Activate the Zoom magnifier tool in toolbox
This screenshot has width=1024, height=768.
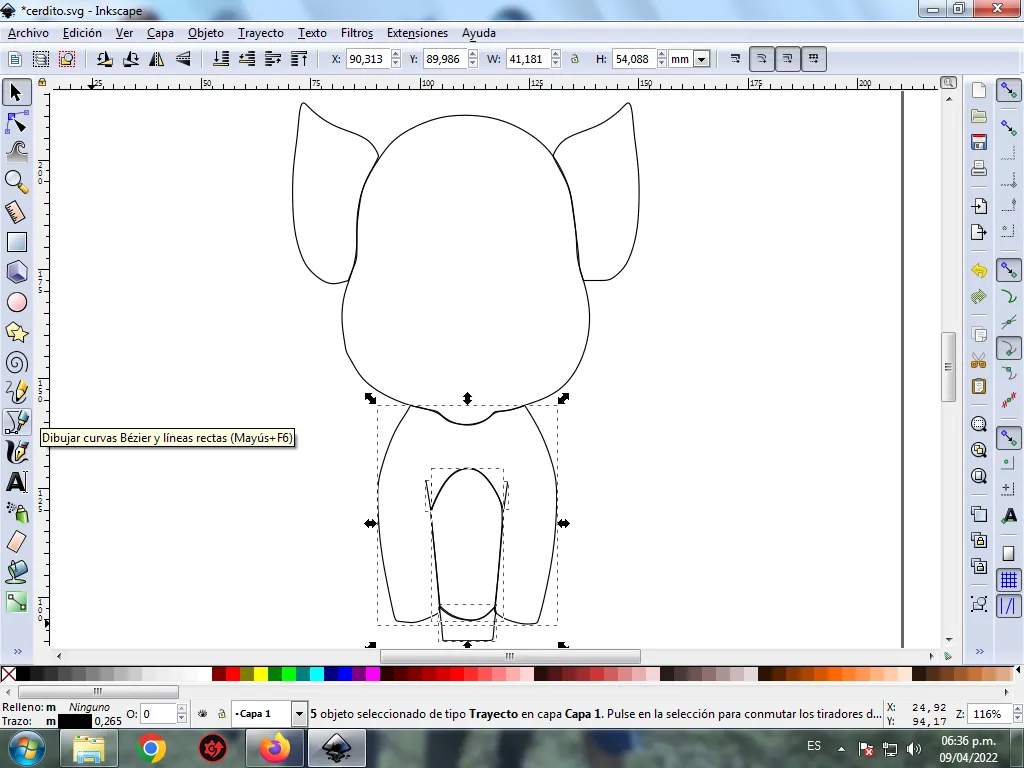pos(16,182)
